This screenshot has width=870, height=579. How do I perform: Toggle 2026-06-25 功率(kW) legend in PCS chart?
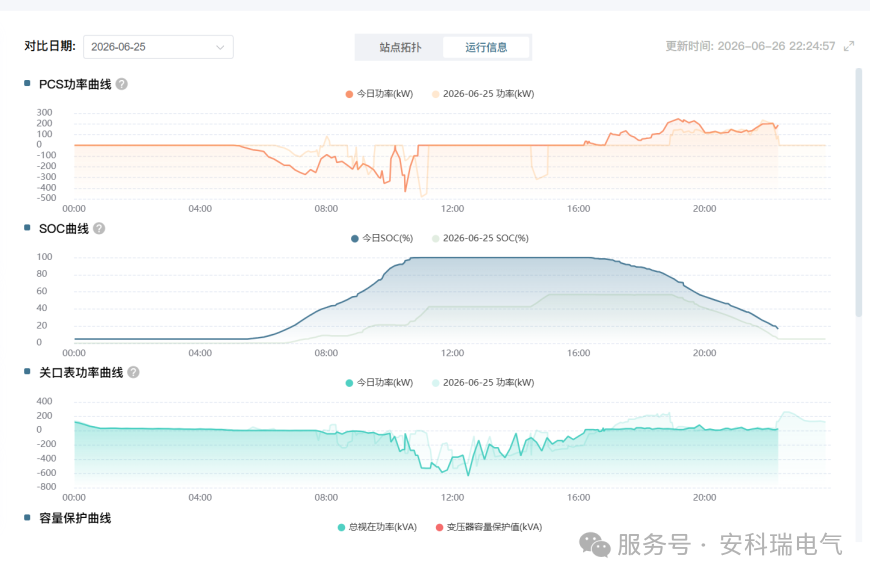tap(483, 94)
